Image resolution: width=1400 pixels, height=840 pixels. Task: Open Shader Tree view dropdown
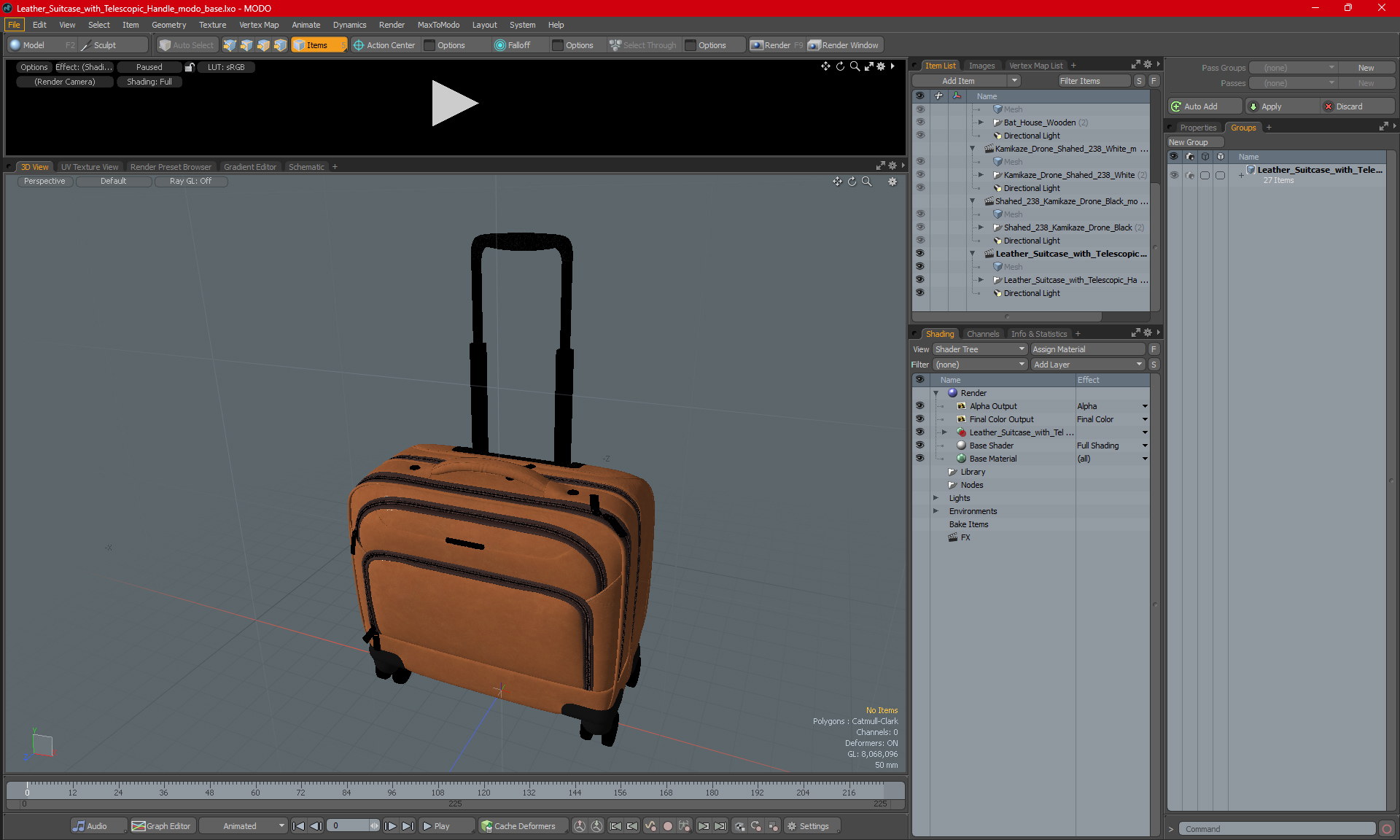(980, 349)
